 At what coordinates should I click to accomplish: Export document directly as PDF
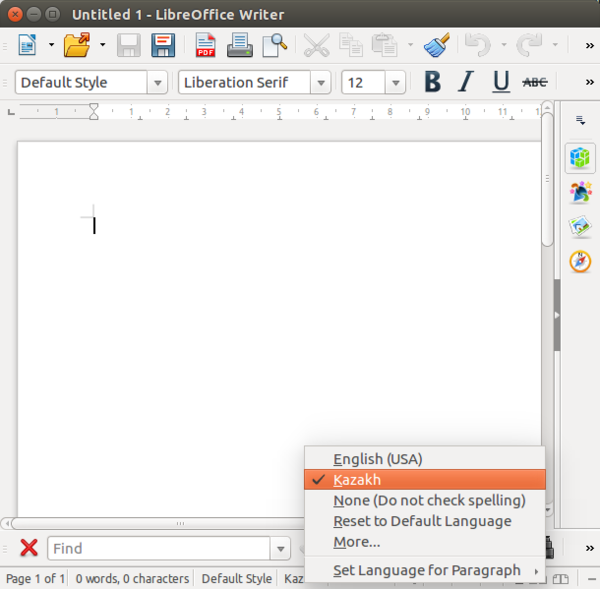(205, 45)
